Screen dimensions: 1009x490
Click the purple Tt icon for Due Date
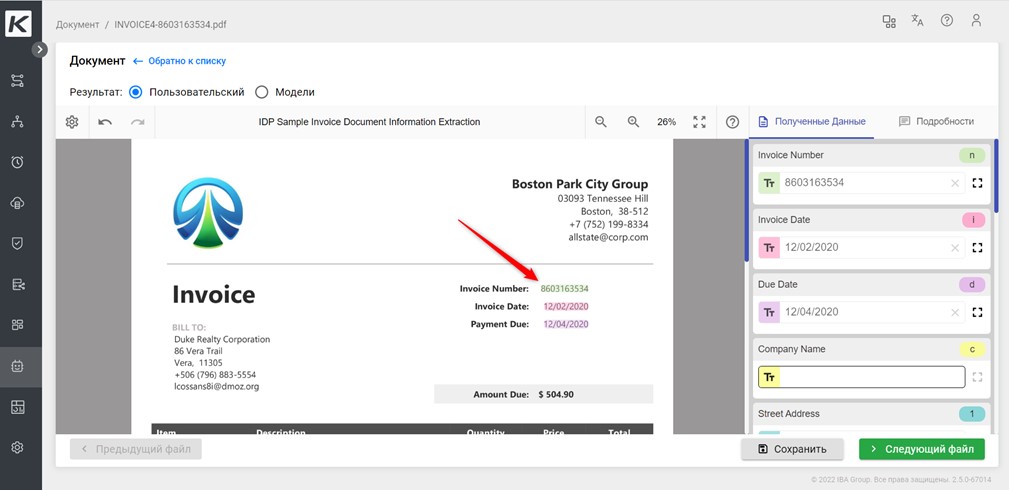[769, 312]
